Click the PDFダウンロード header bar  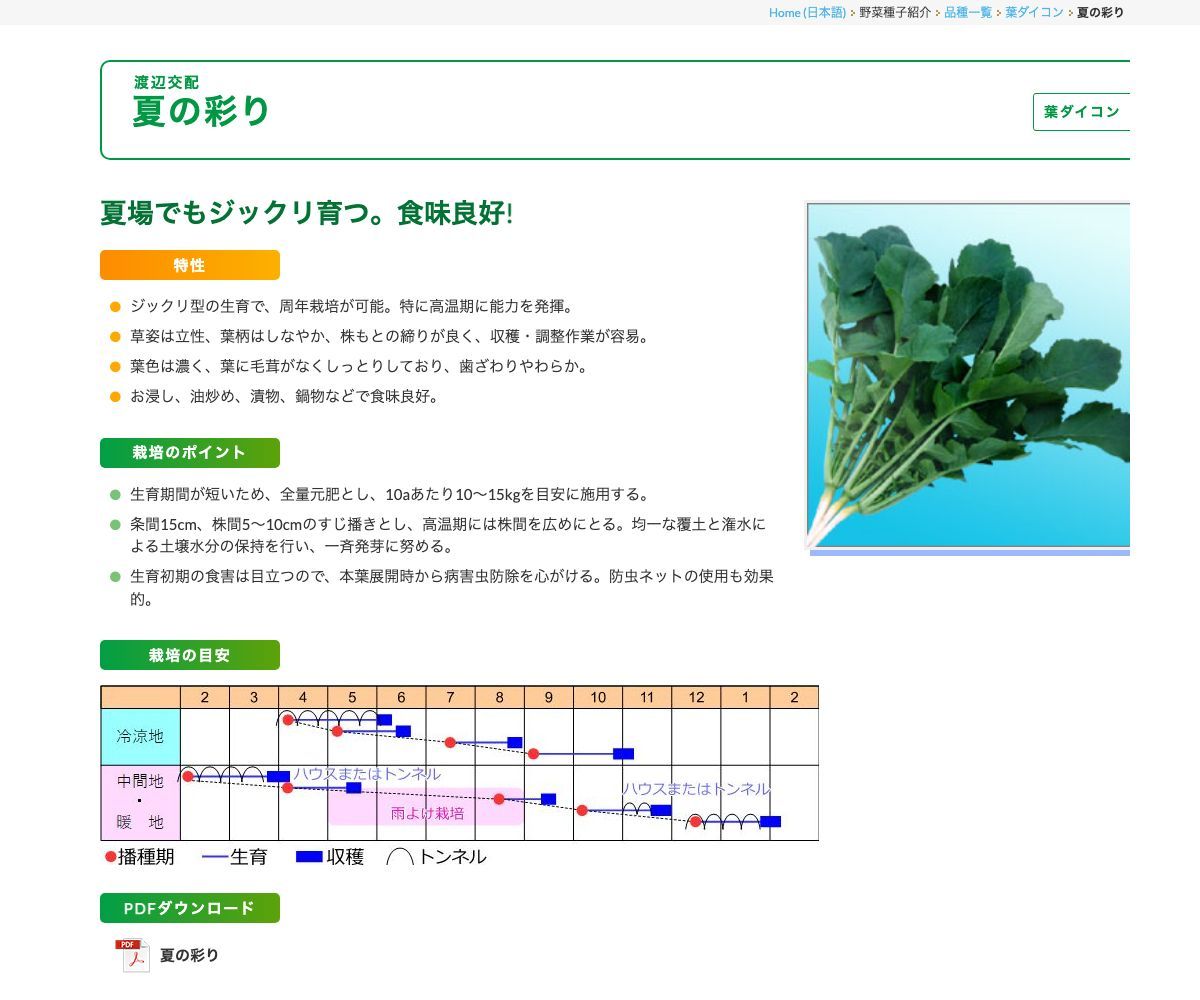pyautogui.click(x=189, y=908)
